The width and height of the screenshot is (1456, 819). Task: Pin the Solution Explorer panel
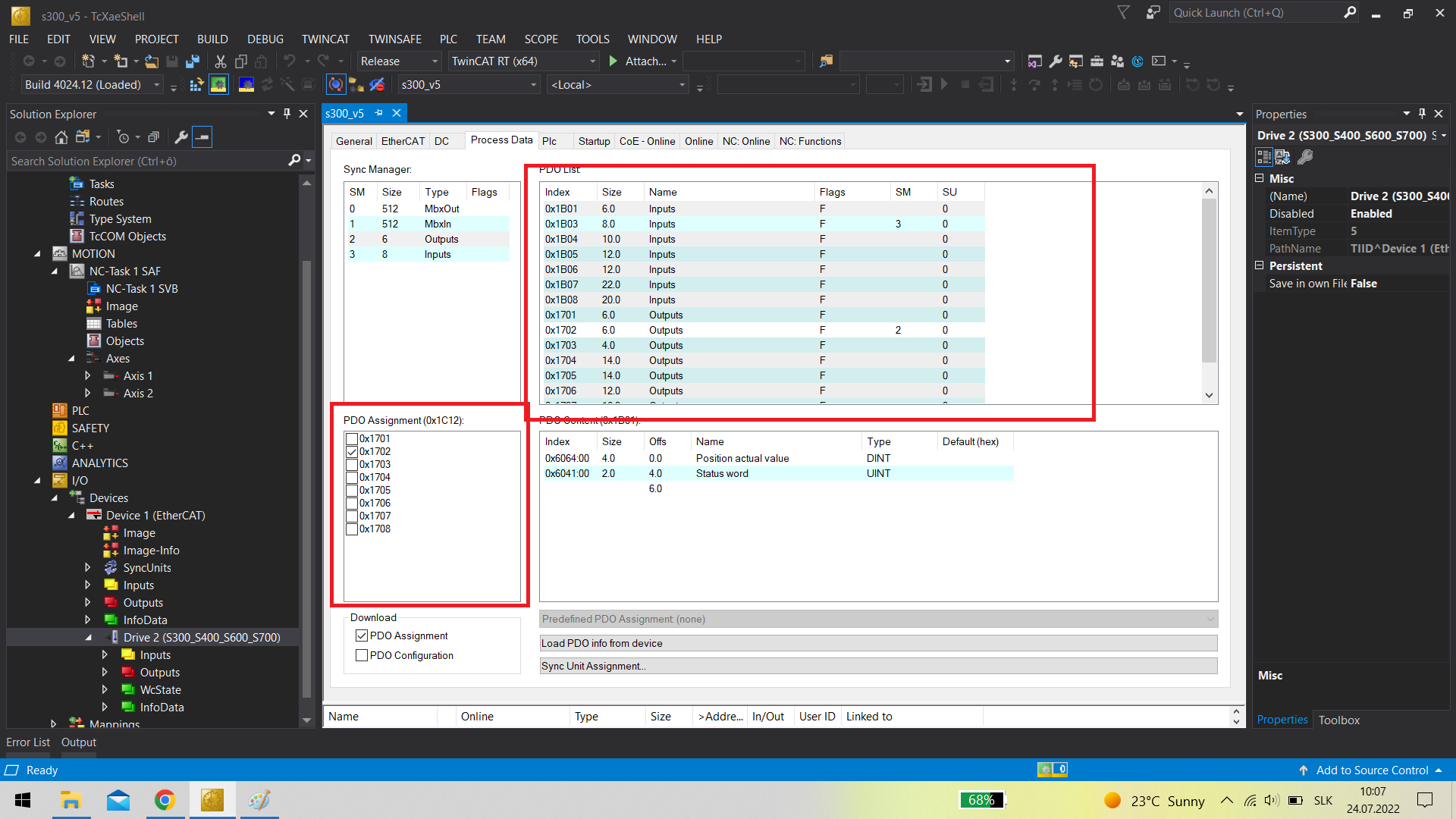[287, 114]
